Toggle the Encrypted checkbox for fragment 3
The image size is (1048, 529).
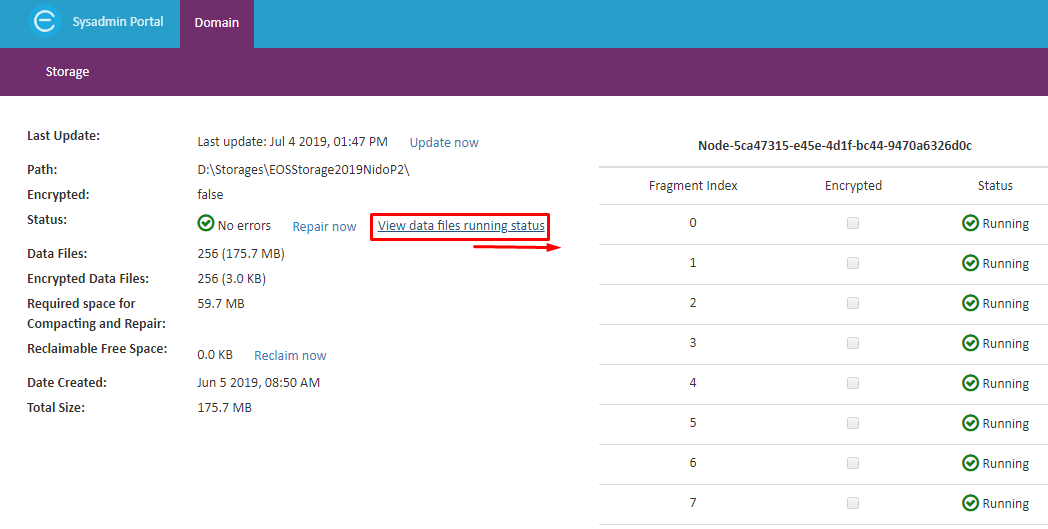[853, 343]
